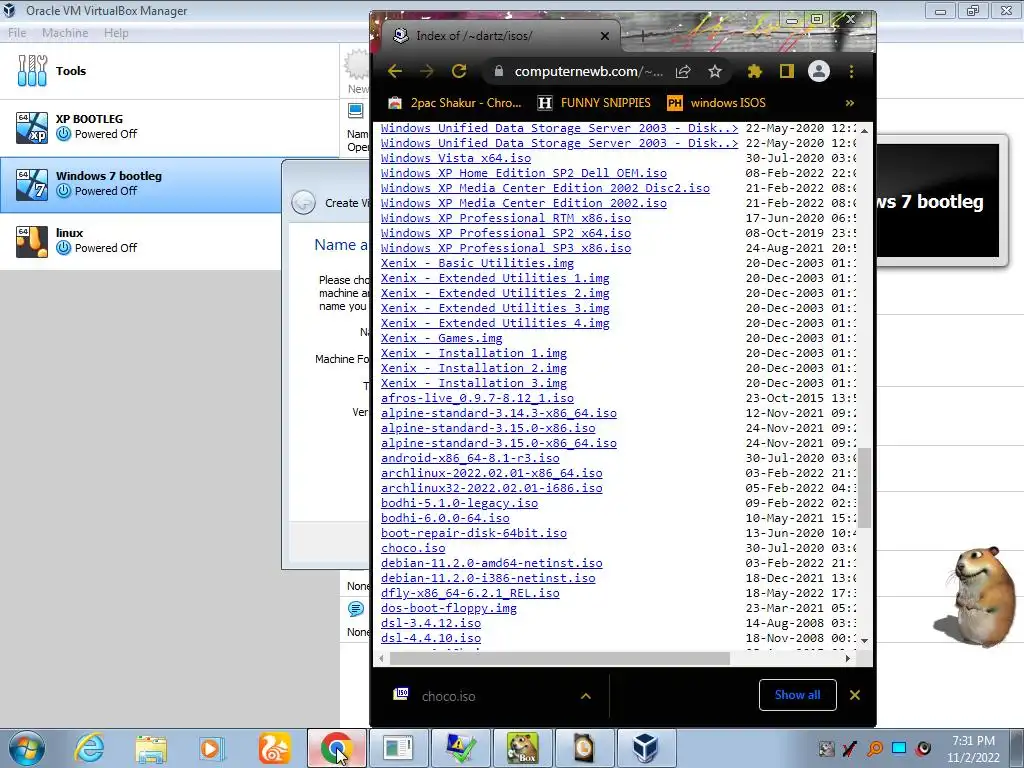Select the XP BOOTLEG virtual machine
Image resolution: width=1024 pixels, height=768 pixels.
pyautogui.click(x=169, y=127)
